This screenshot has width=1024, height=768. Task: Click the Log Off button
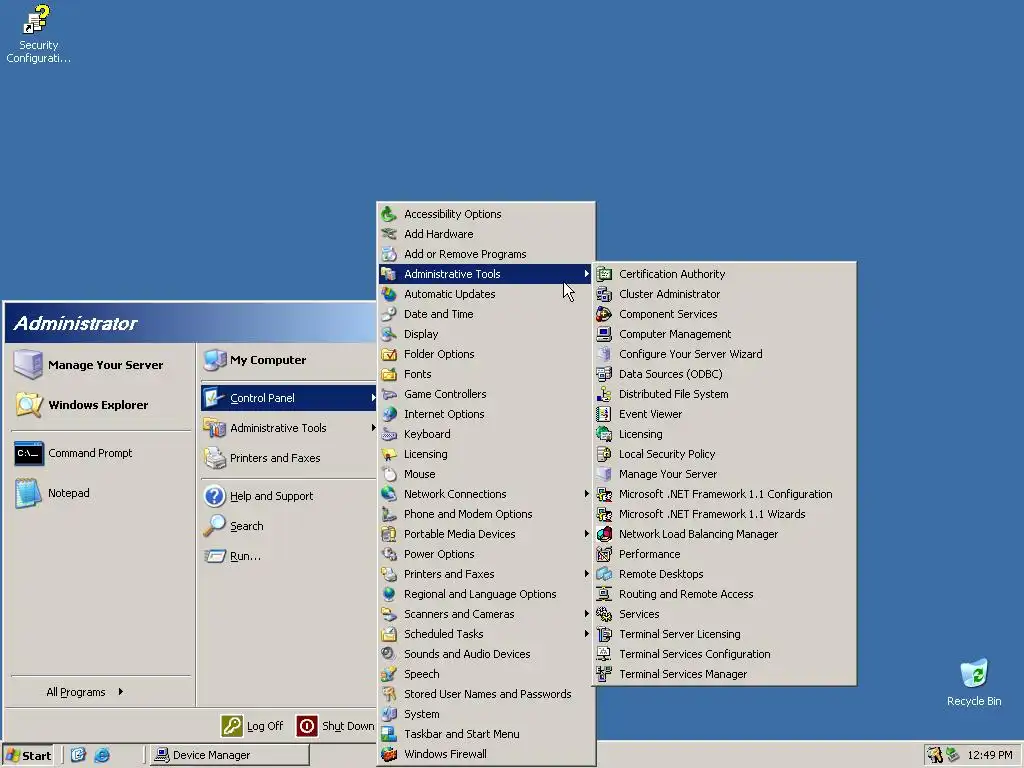253,726
